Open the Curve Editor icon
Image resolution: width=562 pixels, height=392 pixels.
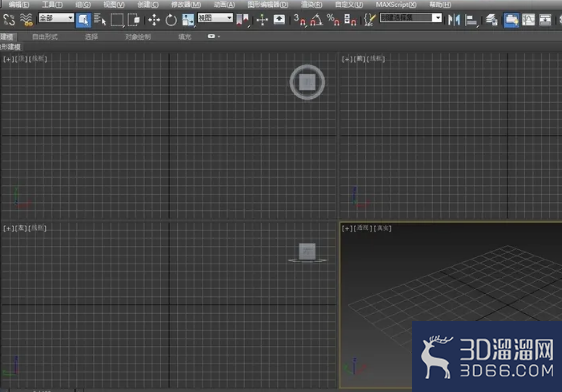click(528, 19)
